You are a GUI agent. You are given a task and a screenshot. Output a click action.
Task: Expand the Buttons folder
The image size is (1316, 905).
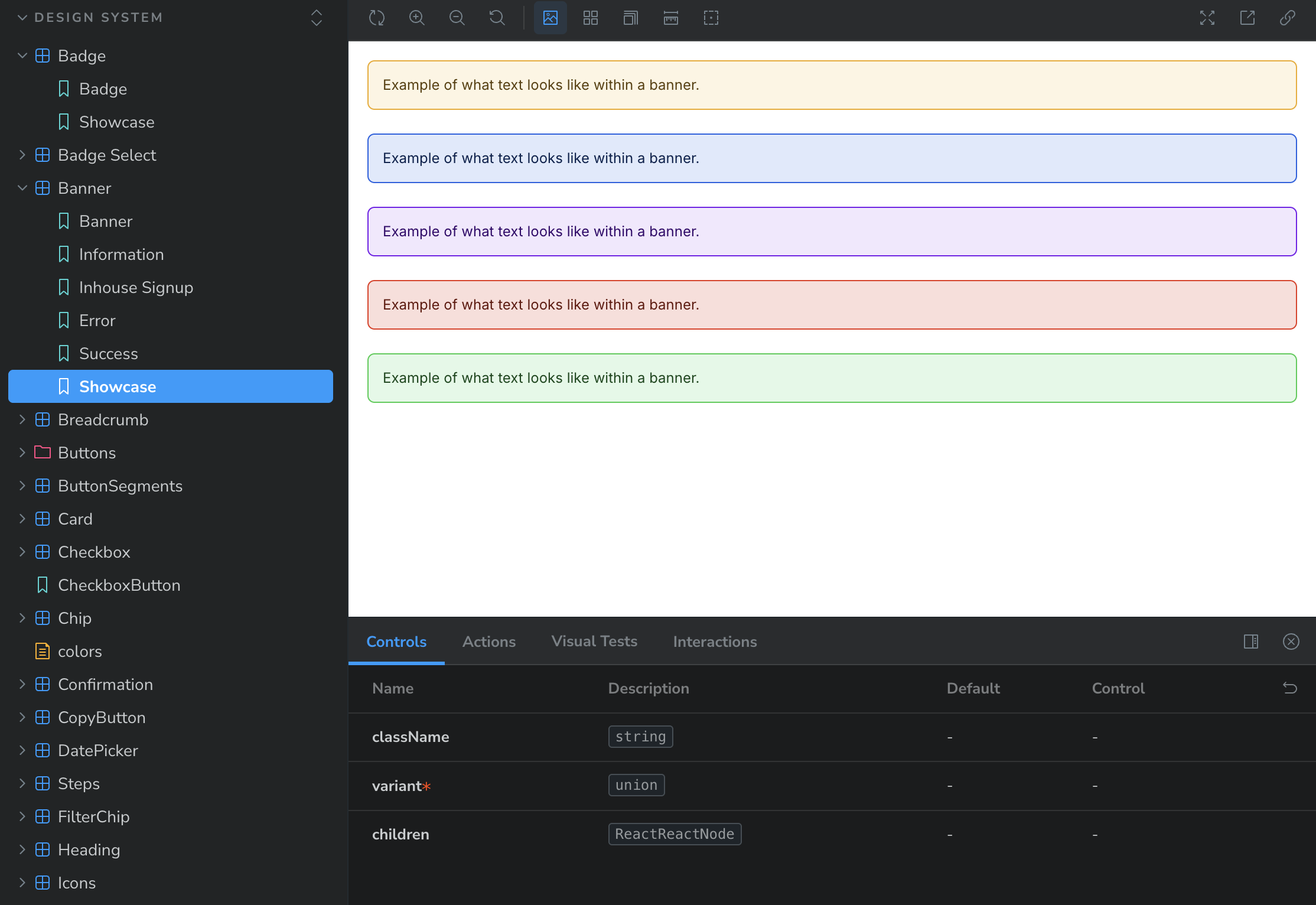(x=22, y=453)
